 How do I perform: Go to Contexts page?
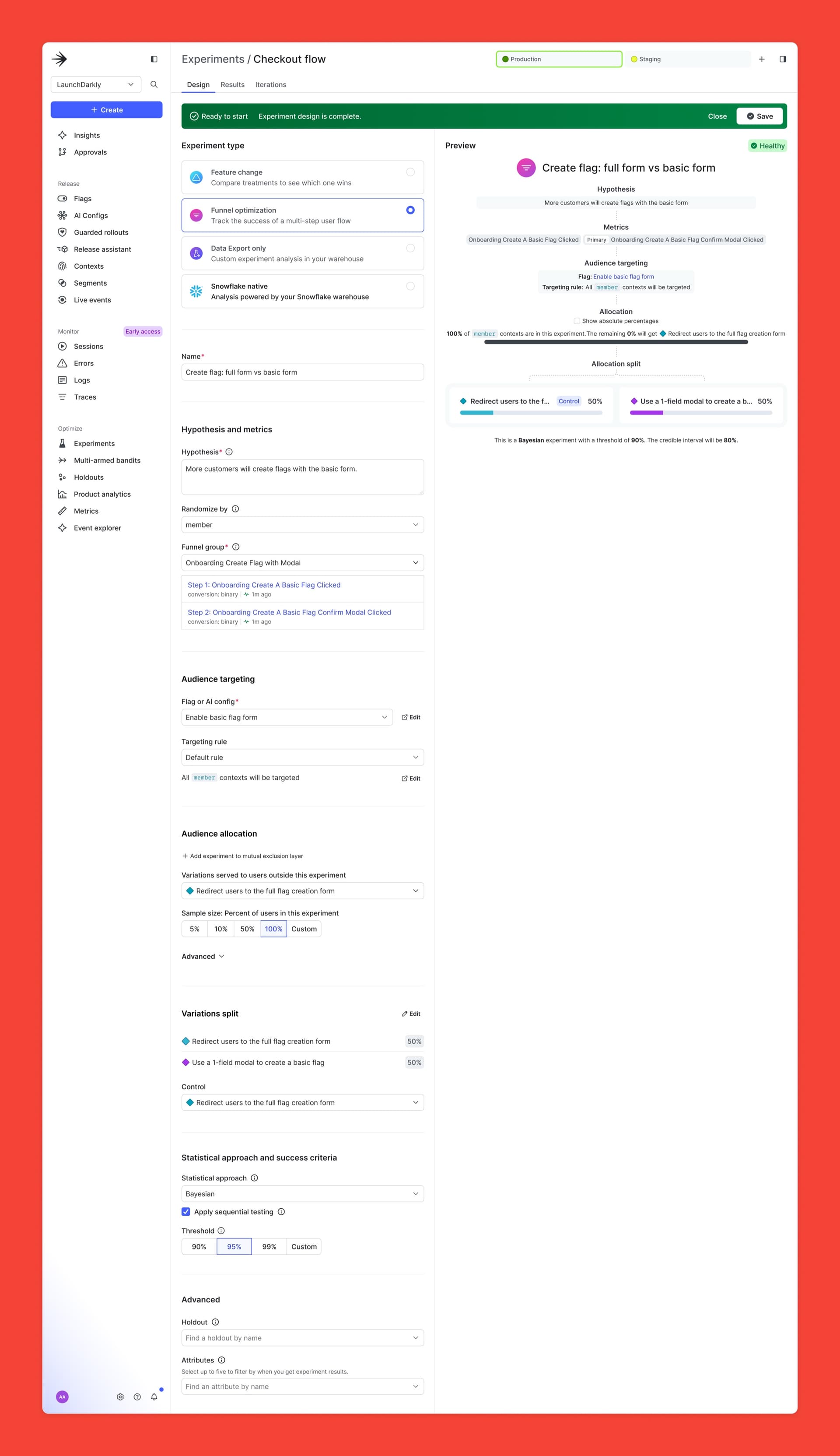(x=89, y=266)
